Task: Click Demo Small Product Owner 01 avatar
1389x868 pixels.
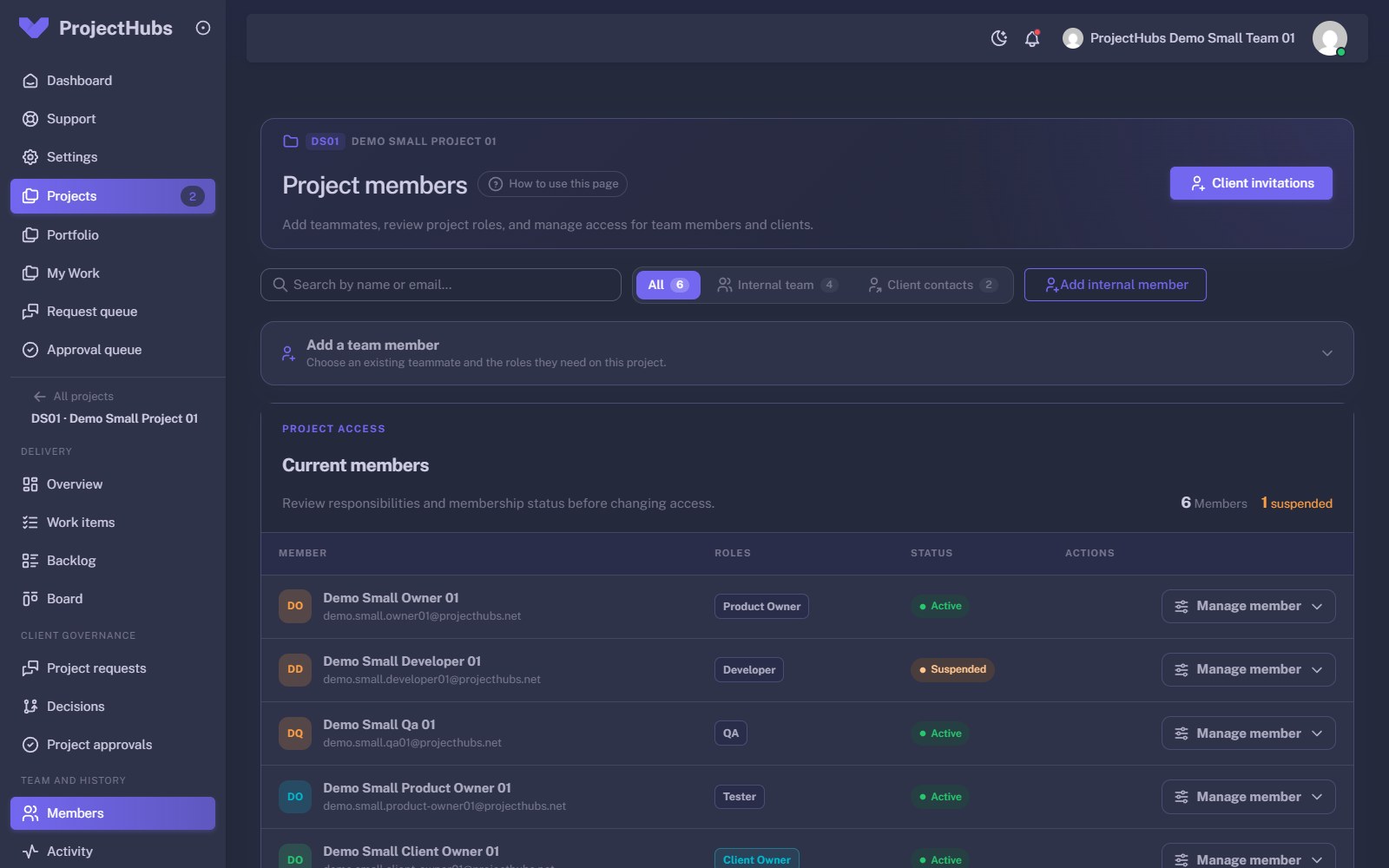Action: coord(295,797)
